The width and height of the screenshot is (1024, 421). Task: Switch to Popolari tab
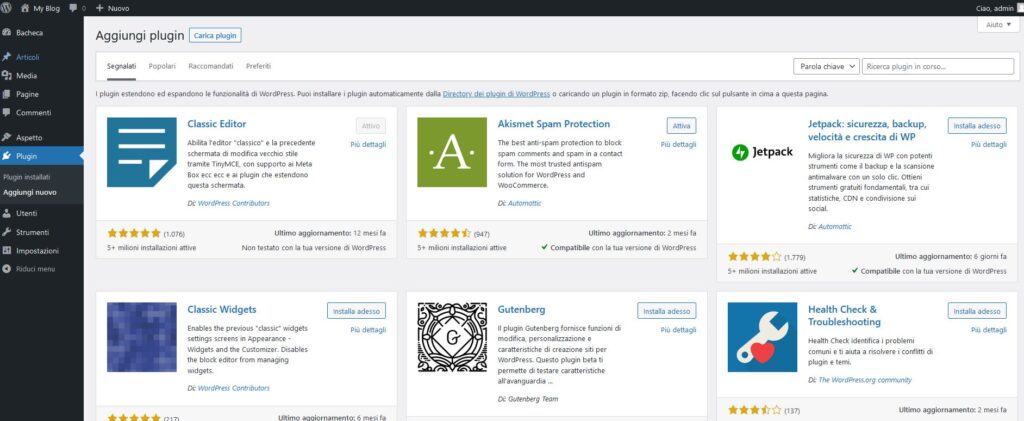point(162,67)
